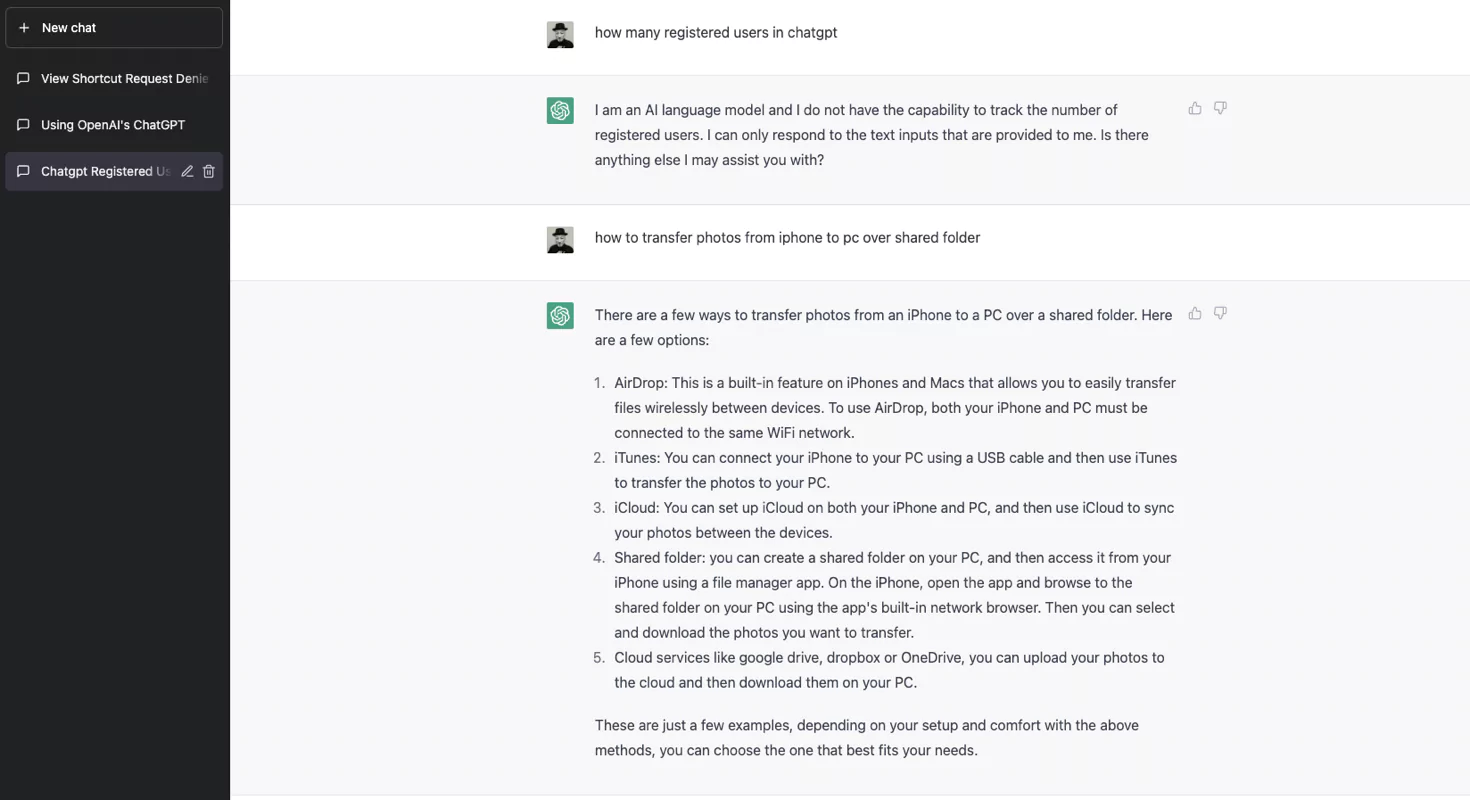Delete the Chatgpt Registered chat via trash icon
The image size is (1470, 800).
(209, 171)
